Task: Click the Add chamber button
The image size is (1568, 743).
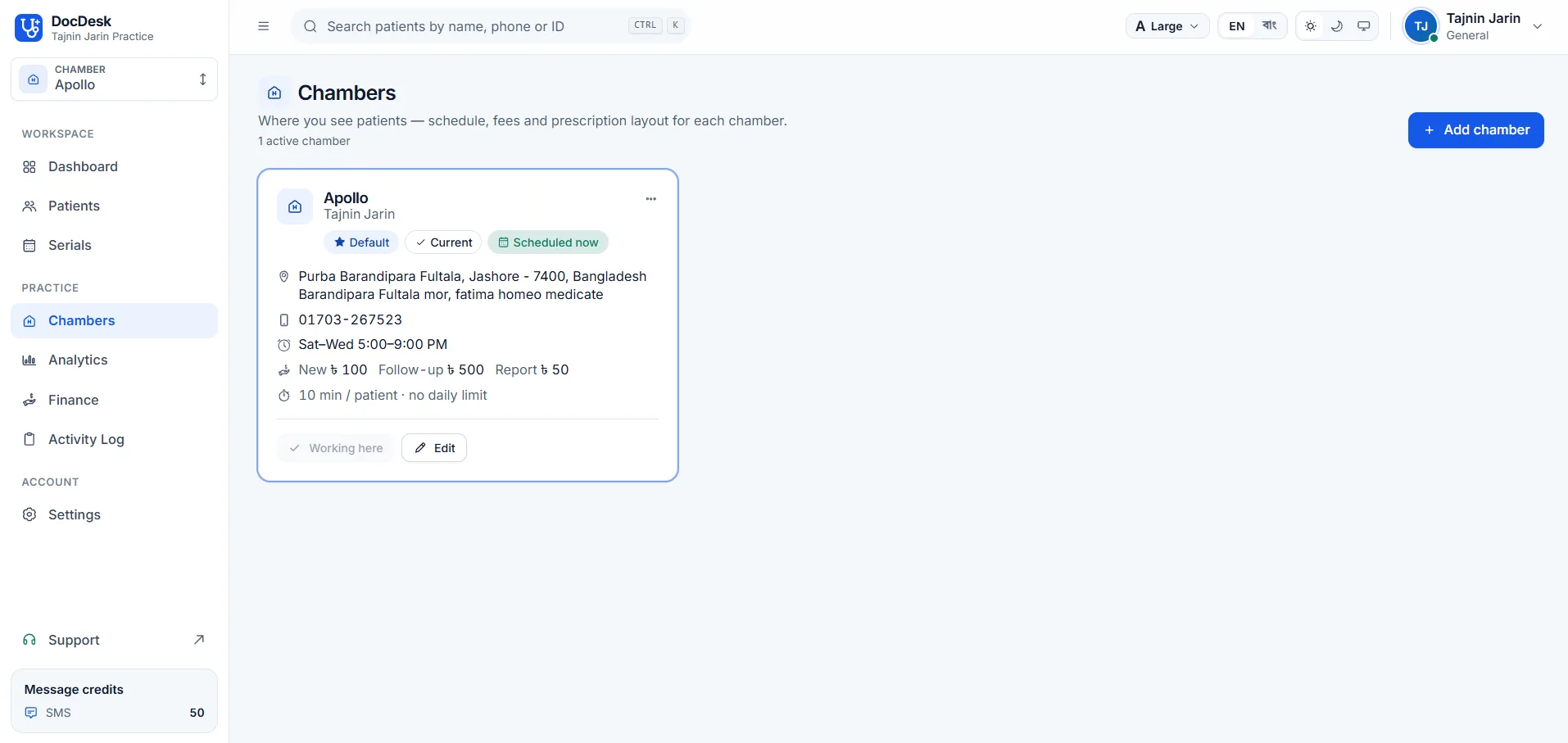Action: pyautogui.click(x=1475, y=130)
